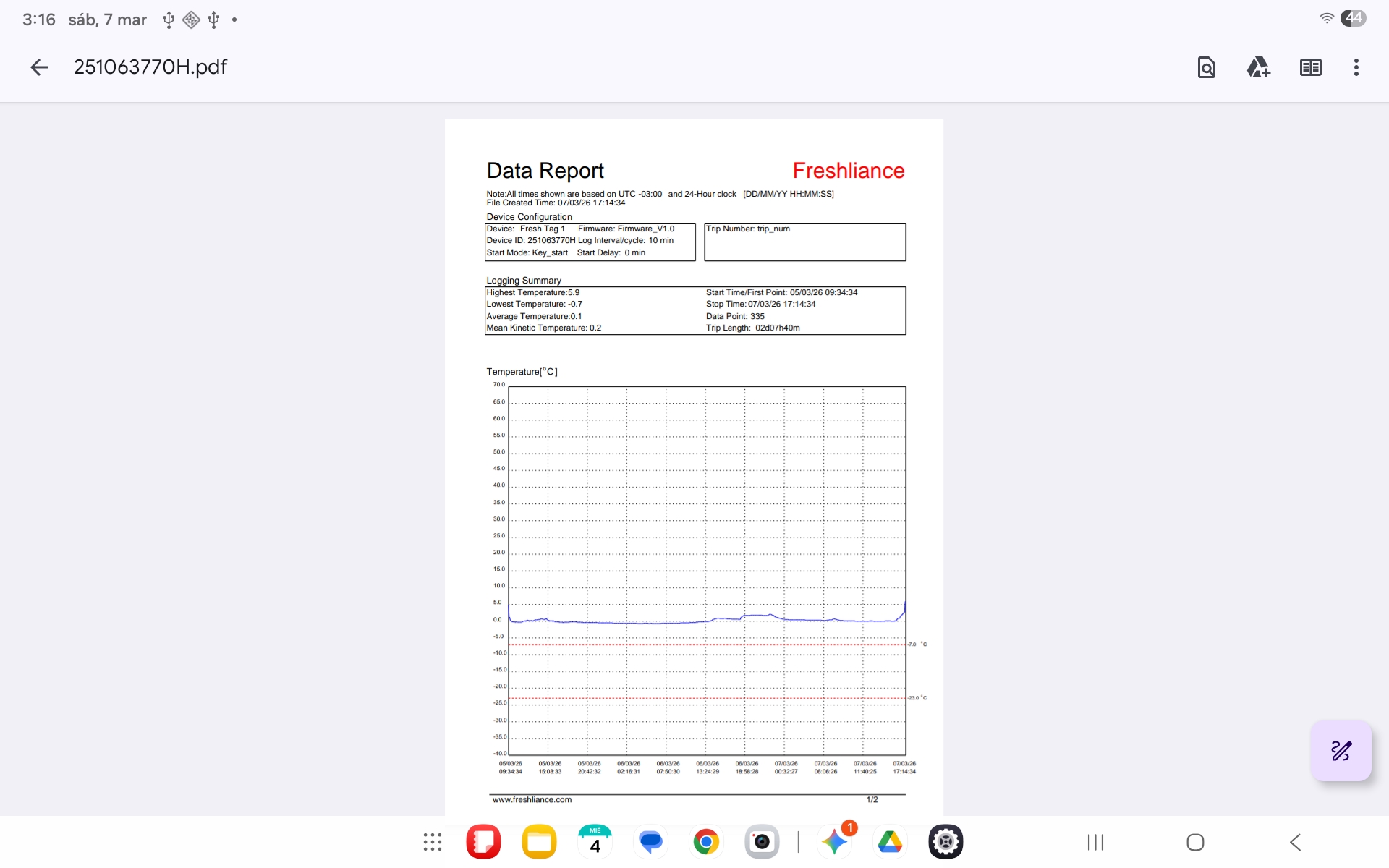
Task: Open the three-dot more options menu
Action: [1356, 67]
